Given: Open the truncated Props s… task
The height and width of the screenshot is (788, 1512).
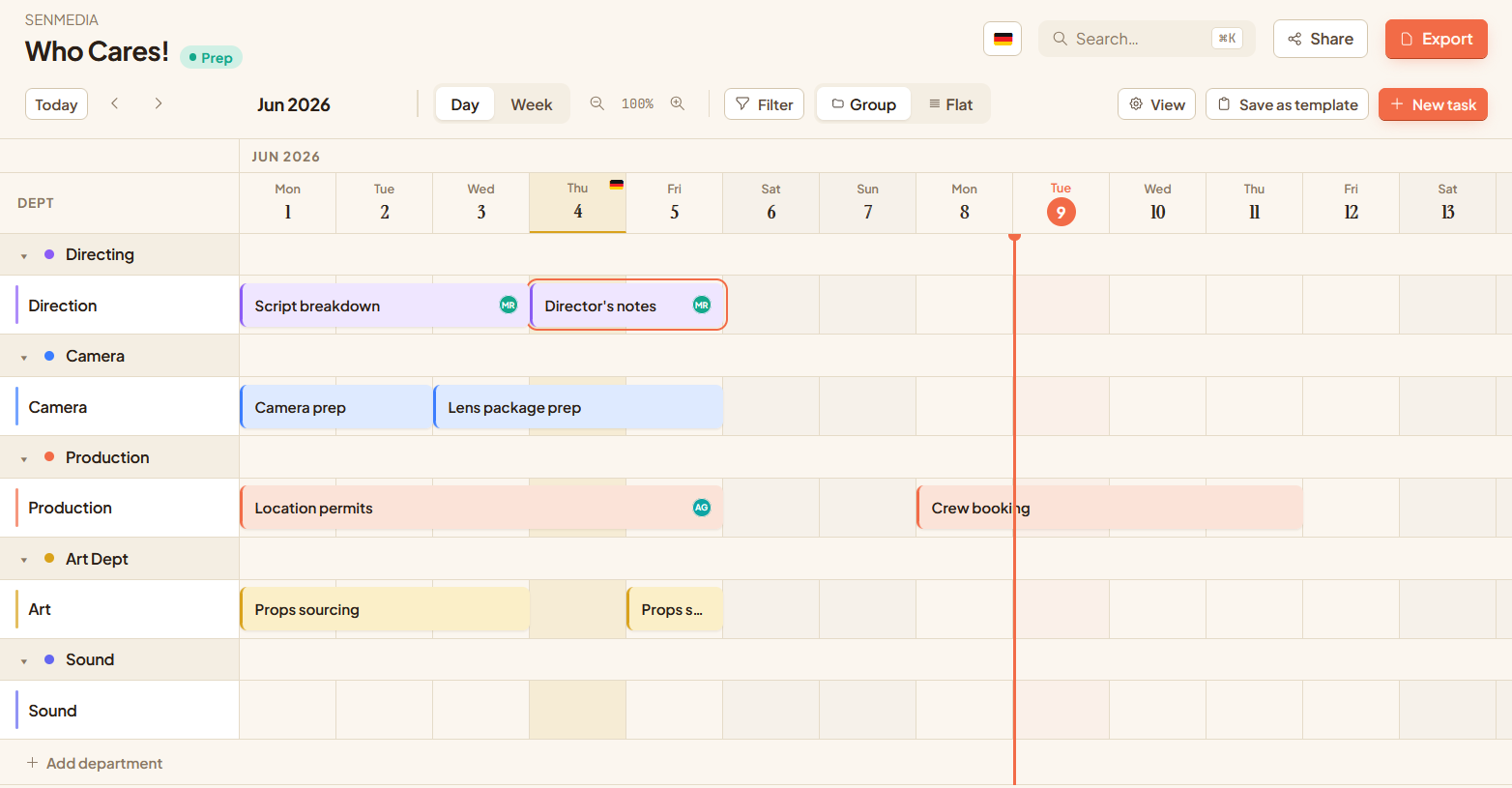Looking at the screenshot, I should (x=675, y=609).
